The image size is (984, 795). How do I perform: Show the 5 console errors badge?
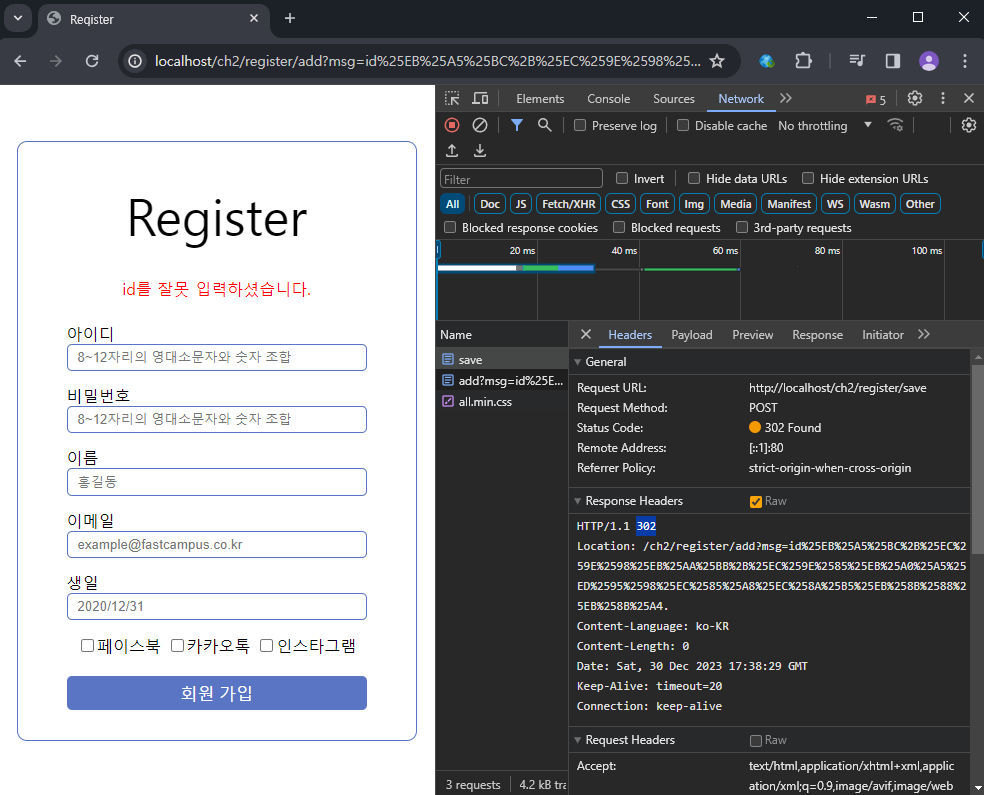[x=876, y=100]
